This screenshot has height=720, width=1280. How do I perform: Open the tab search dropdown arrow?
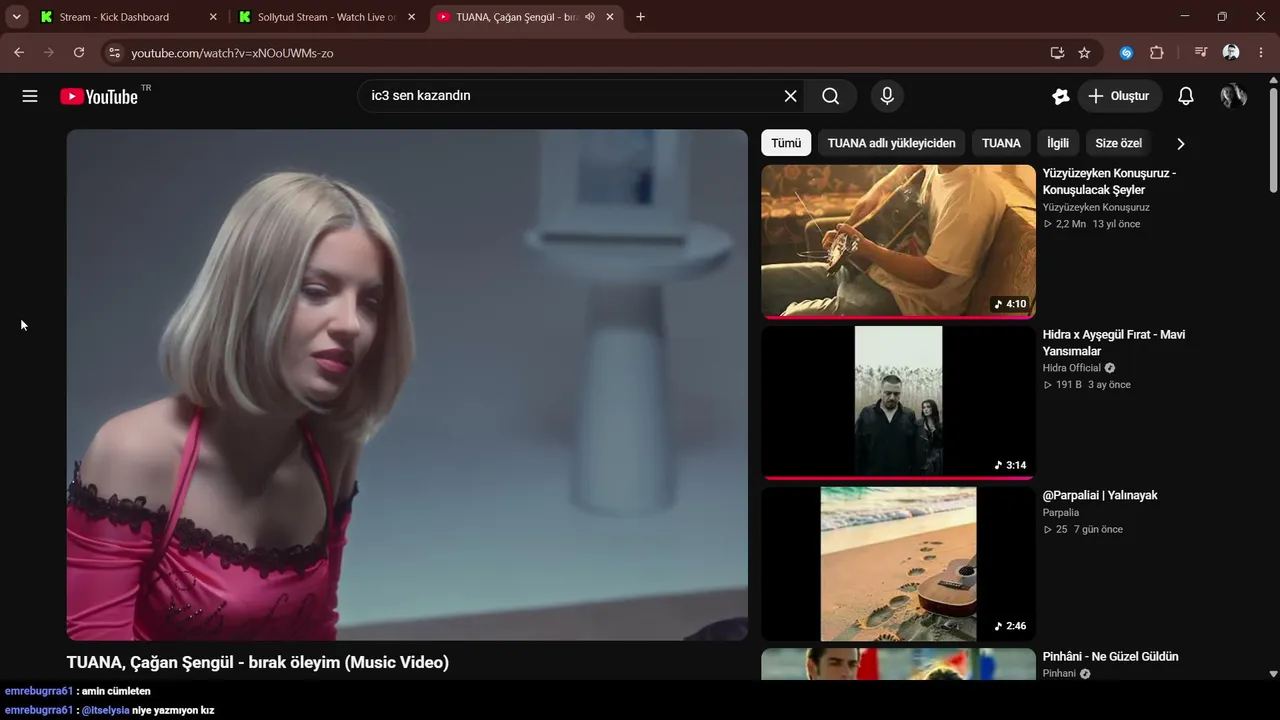16,17
